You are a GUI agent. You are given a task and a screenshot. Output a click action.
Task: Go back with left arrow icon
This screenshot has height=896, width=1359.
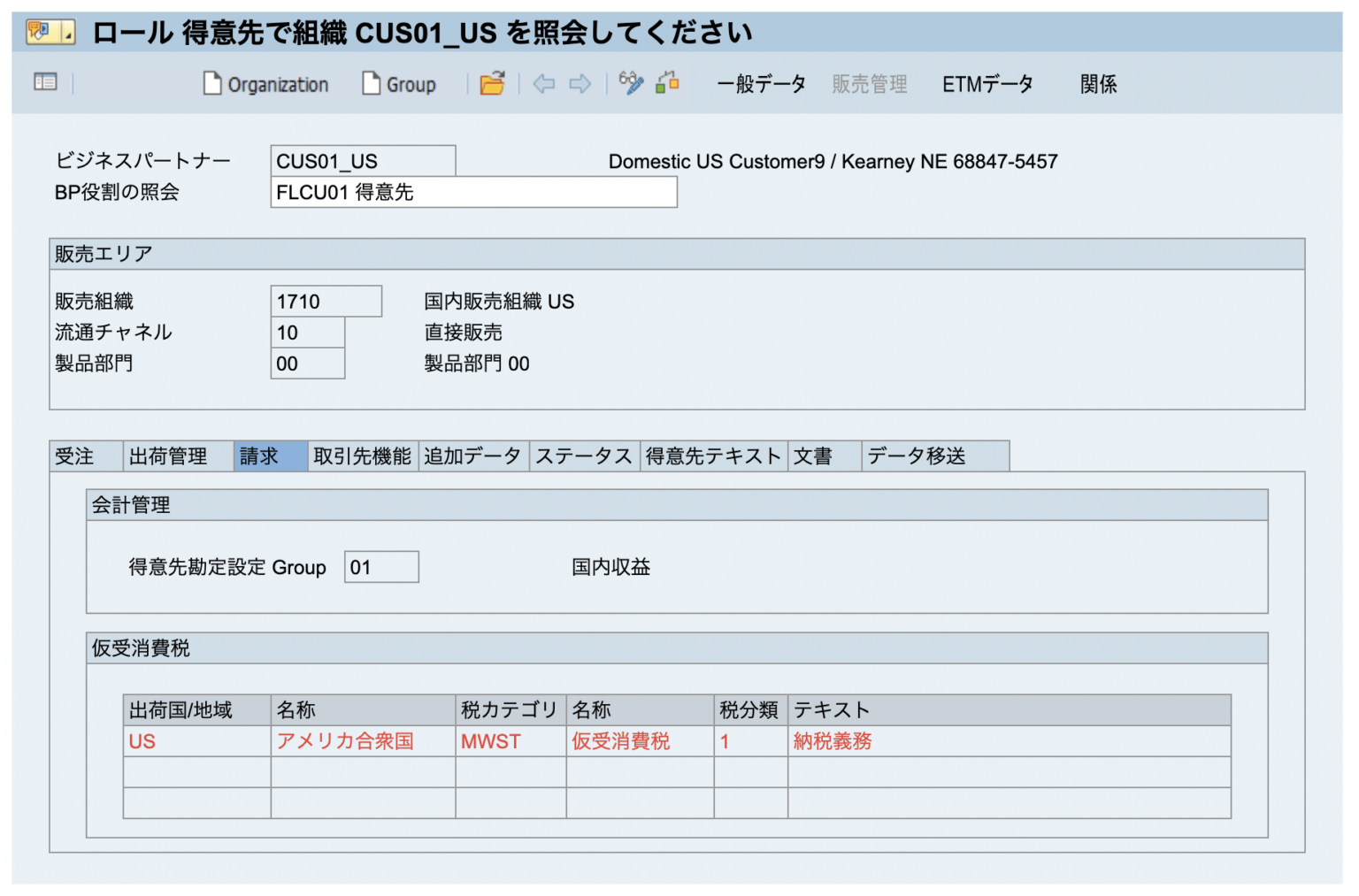(543, 84)
